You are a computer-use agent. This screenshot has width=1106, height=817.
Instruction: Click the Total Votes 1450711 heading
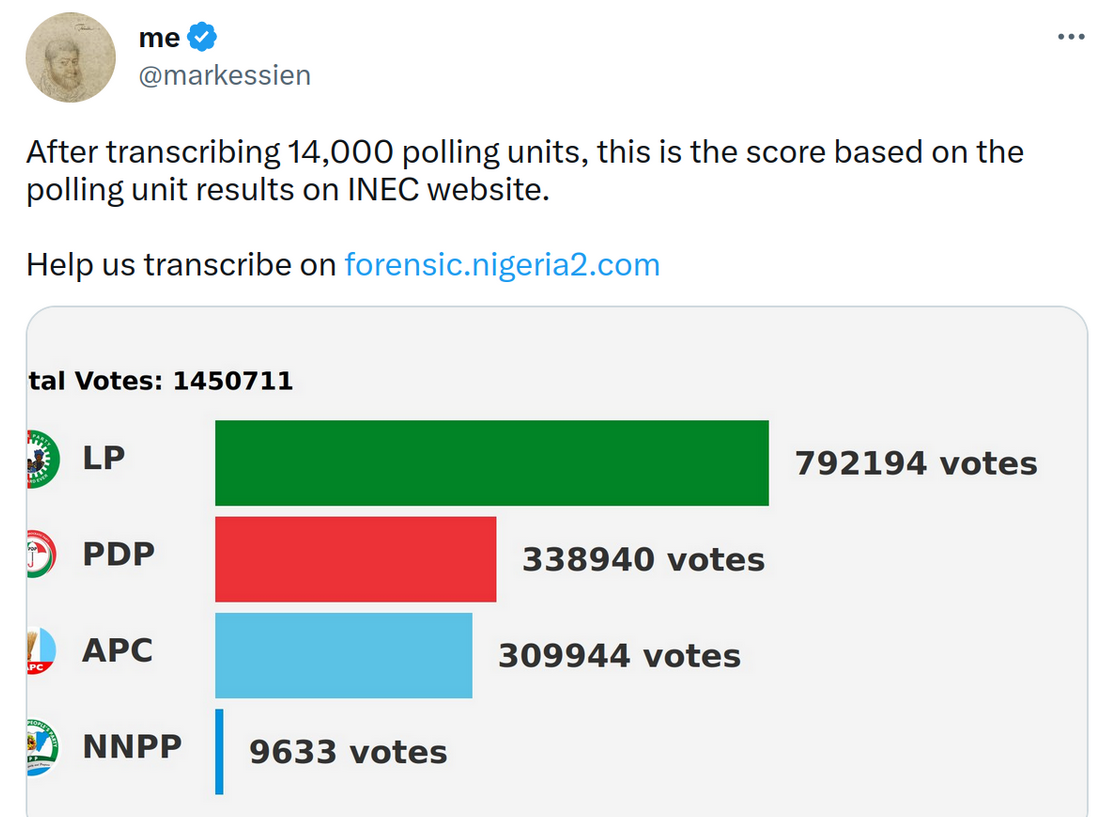tap(160, 381)
